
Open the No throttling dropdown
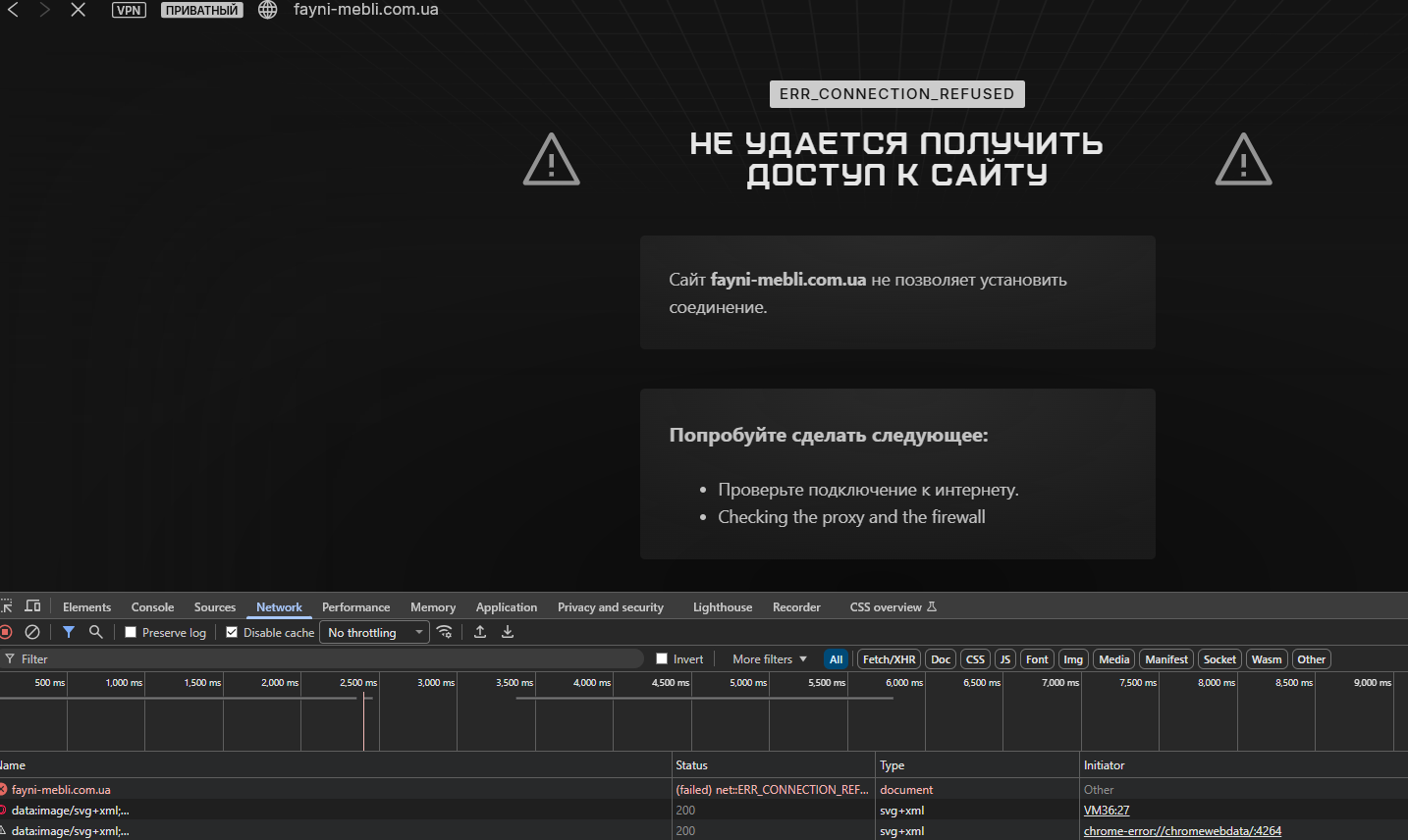click(x=374, y=633)
